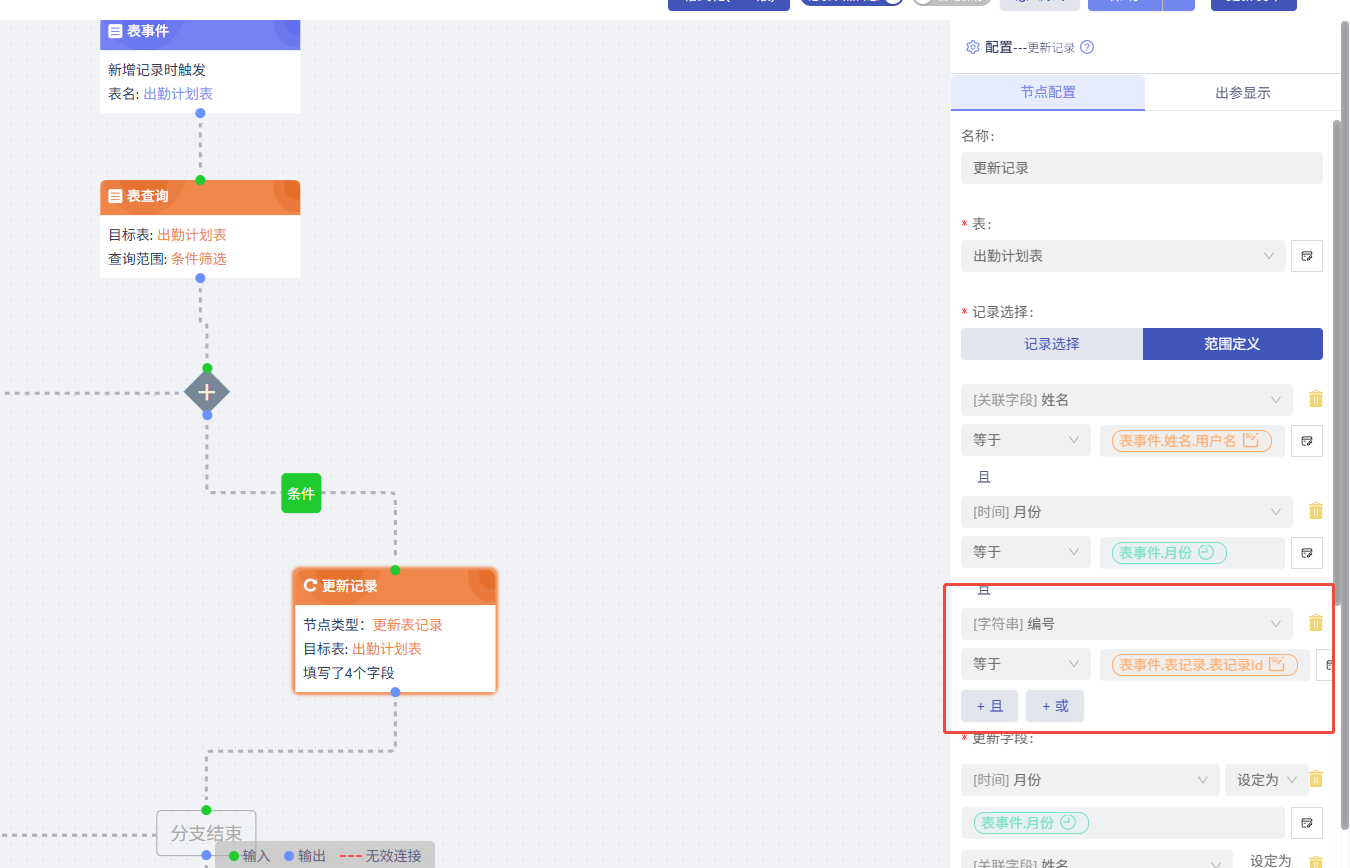1350x868 pixels.
Task: Click the plus diamond gateway node
Action: (x=207, y=392)
